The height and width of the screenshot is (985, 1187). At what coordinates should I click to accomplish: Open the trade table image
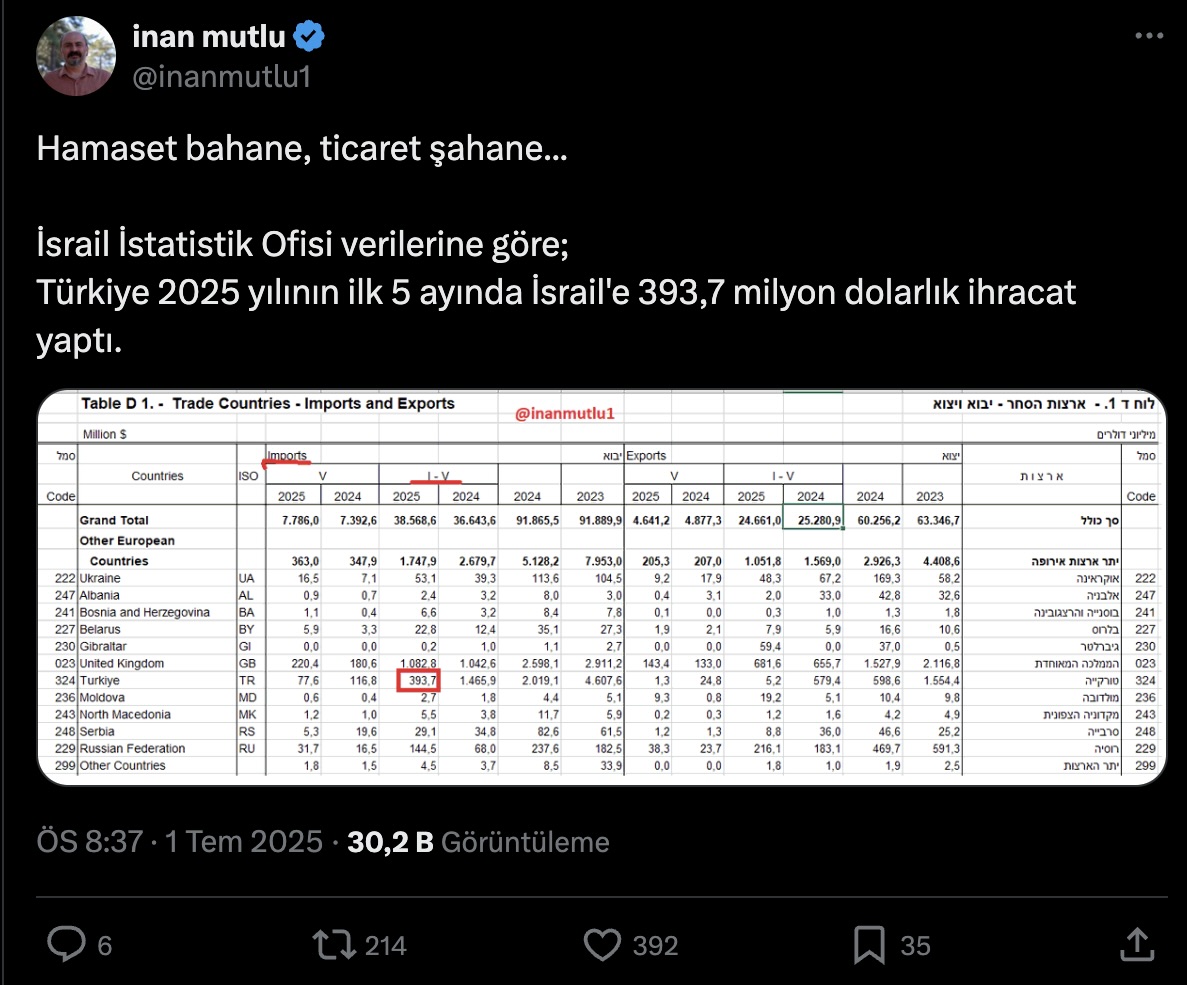point(602,588)
